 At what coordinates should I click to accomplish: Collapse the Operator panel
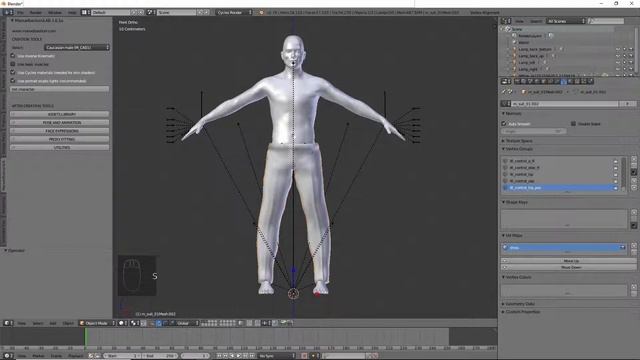15,250
